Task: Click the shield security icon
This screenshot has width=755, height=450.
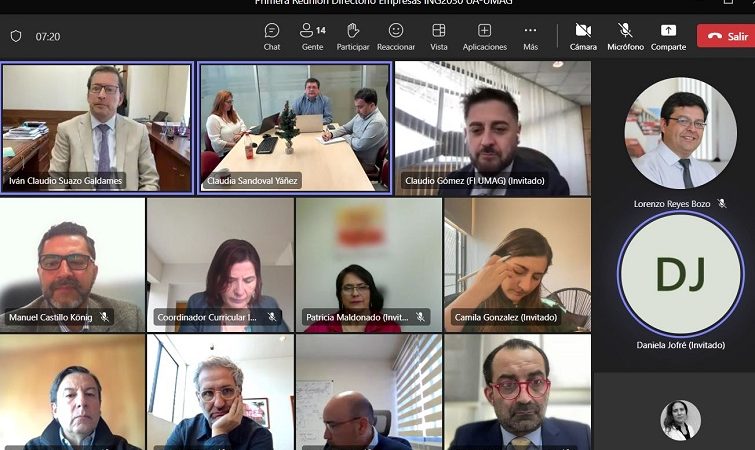Action: pyautogui.click(x=16, y=36)
